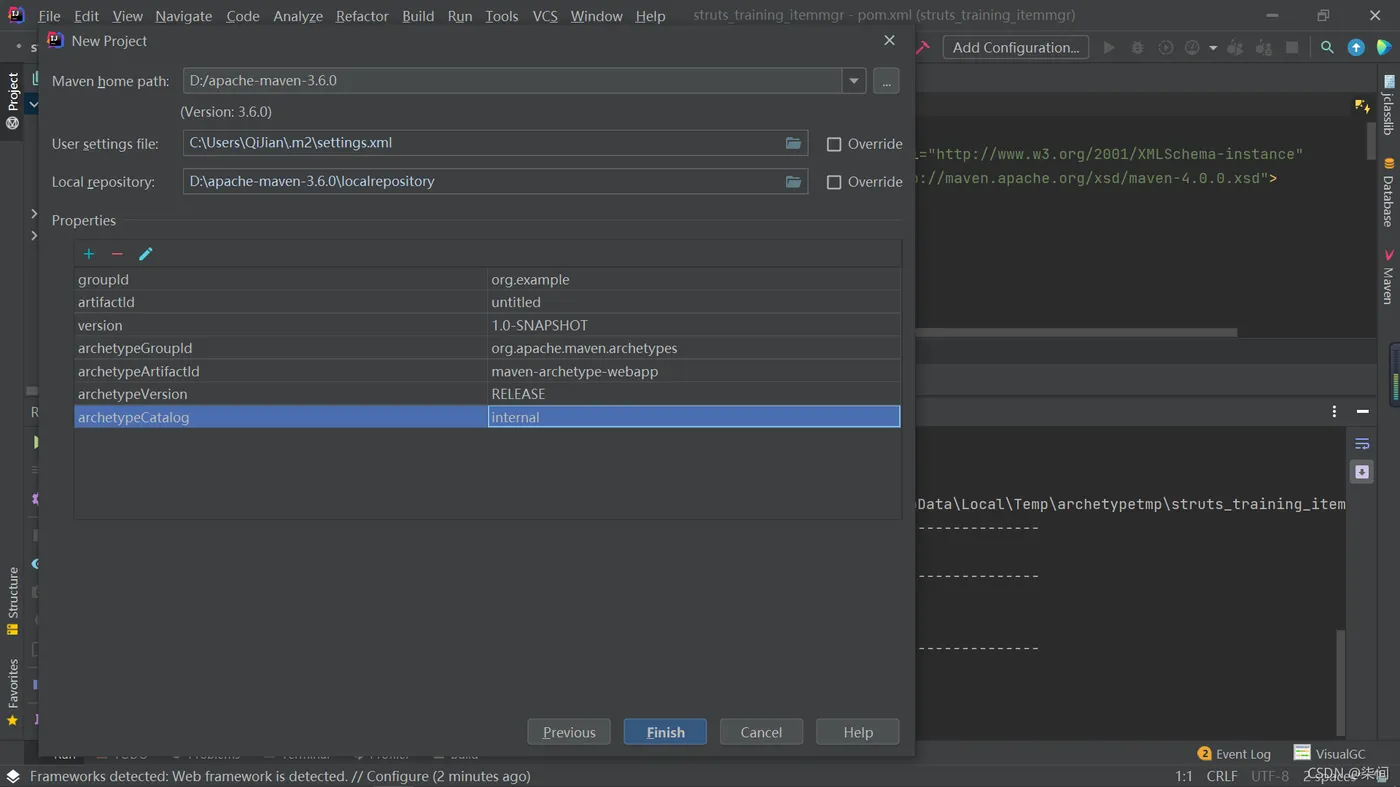Open the VisualGC tool window

1329,754
